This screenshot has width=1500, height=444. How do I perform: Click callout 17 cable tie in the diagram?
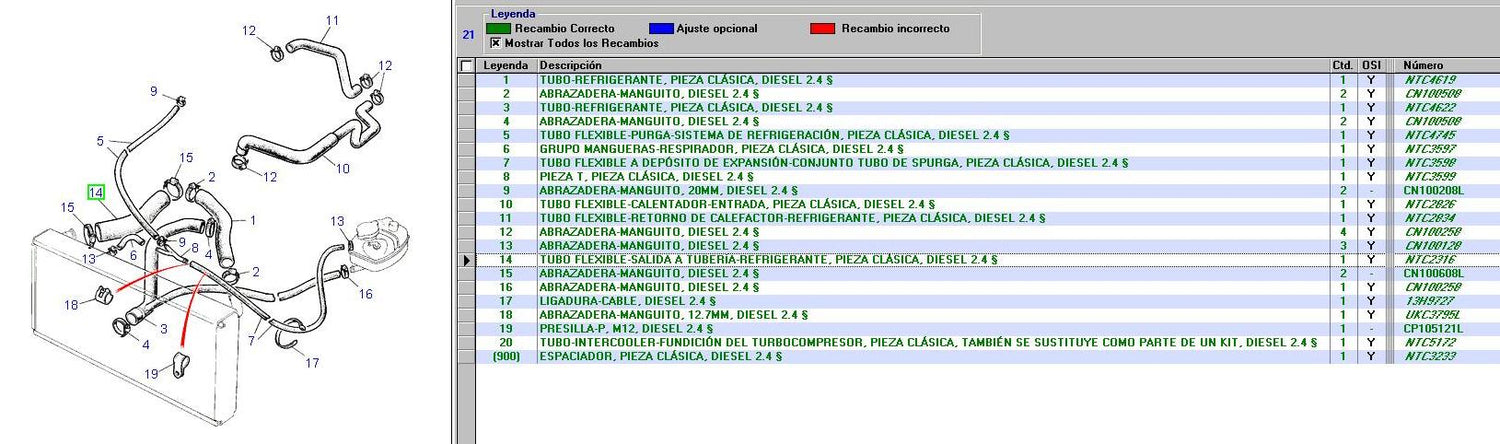point(312,363)
